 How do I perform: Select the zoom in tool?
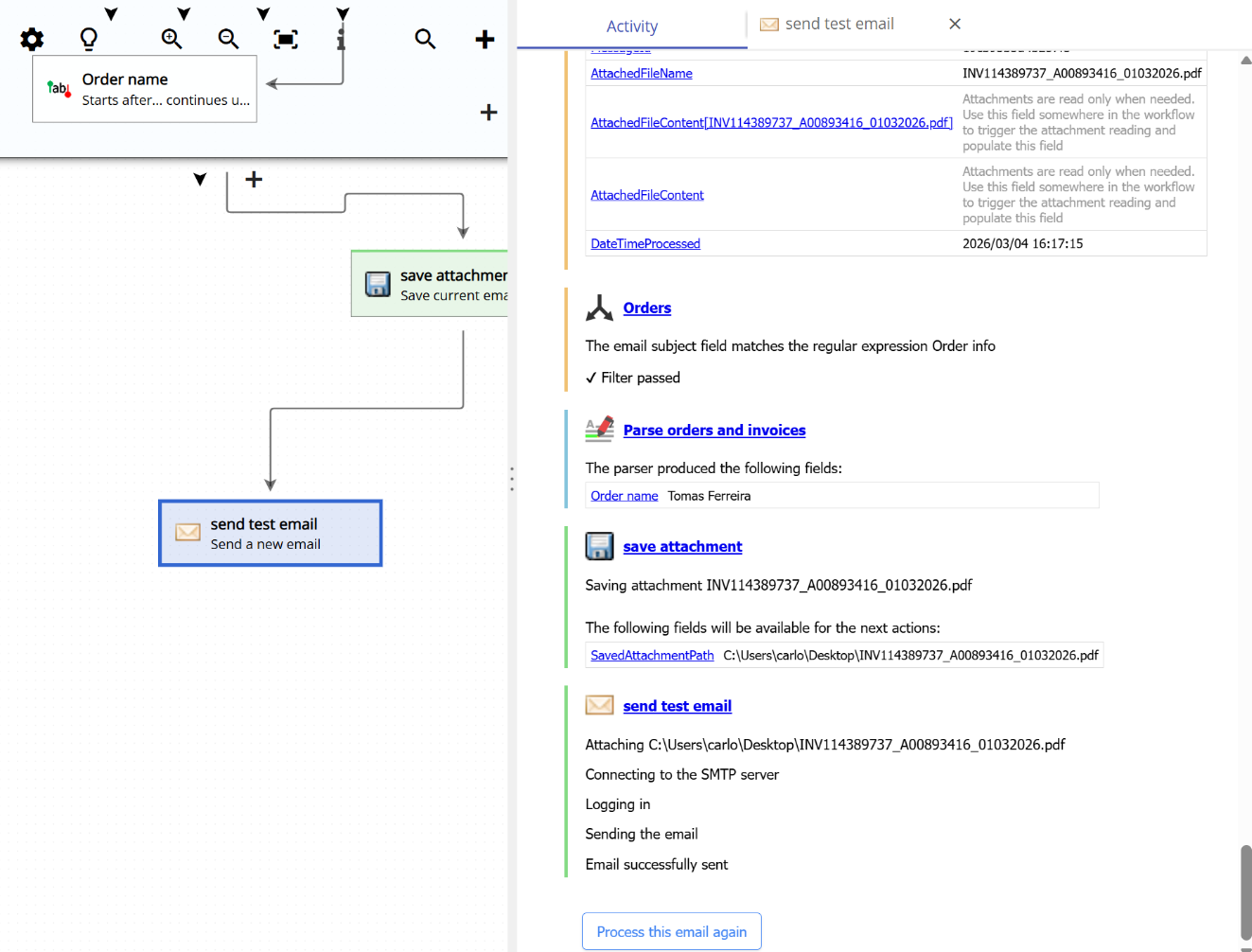170,39
